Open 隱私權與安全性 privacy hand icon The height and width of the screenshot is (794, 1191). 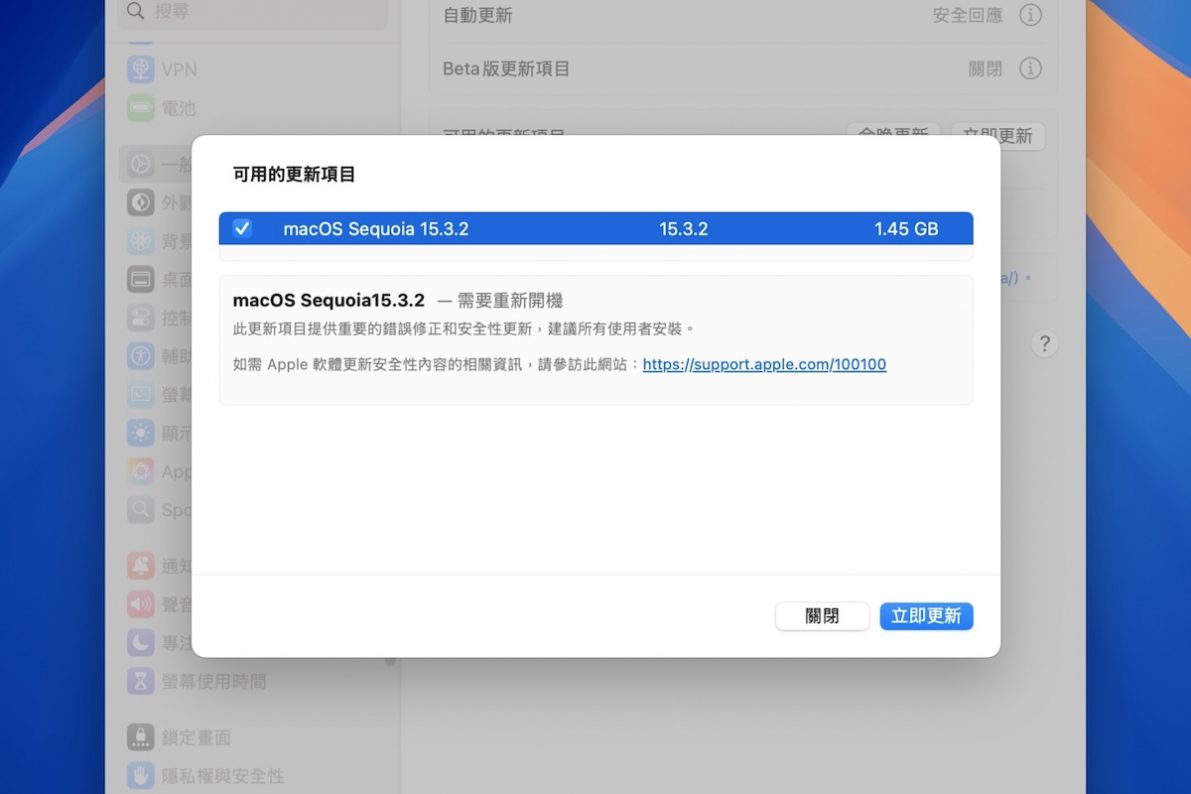coord(140,776)
